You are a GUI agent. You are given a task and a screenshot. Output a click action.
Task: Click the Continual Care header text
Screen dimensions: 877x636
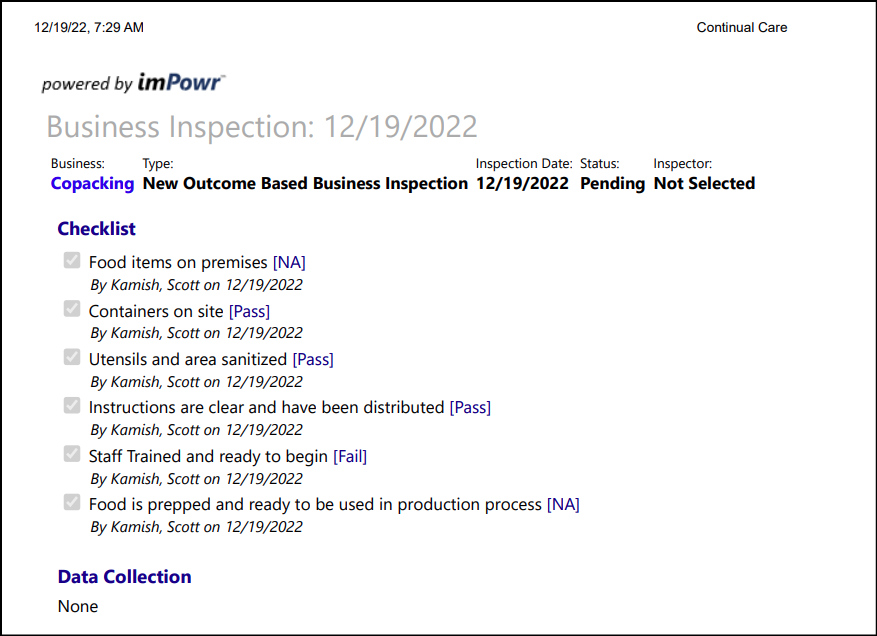click(x=742, y=27)
